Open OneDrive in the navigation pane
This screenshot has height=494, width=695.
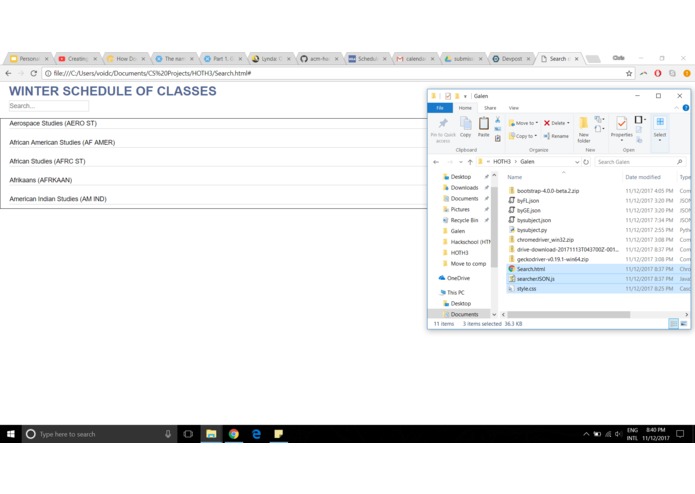click(458, 278)
